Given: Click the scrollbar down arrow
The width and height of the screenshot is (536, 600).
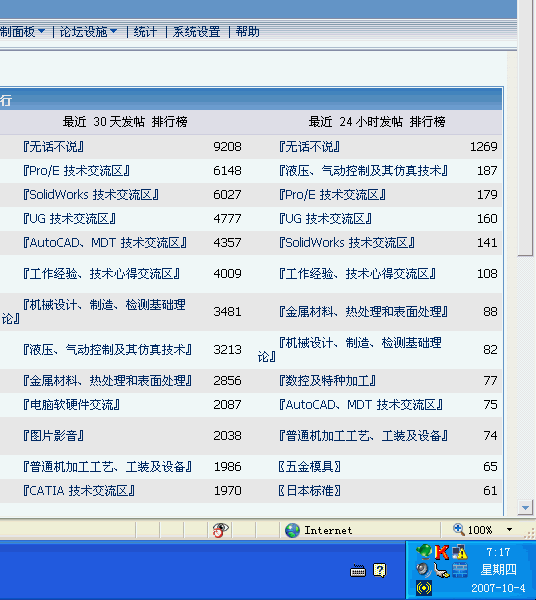Looking at the screenshot, I should [x=525, y=508].
